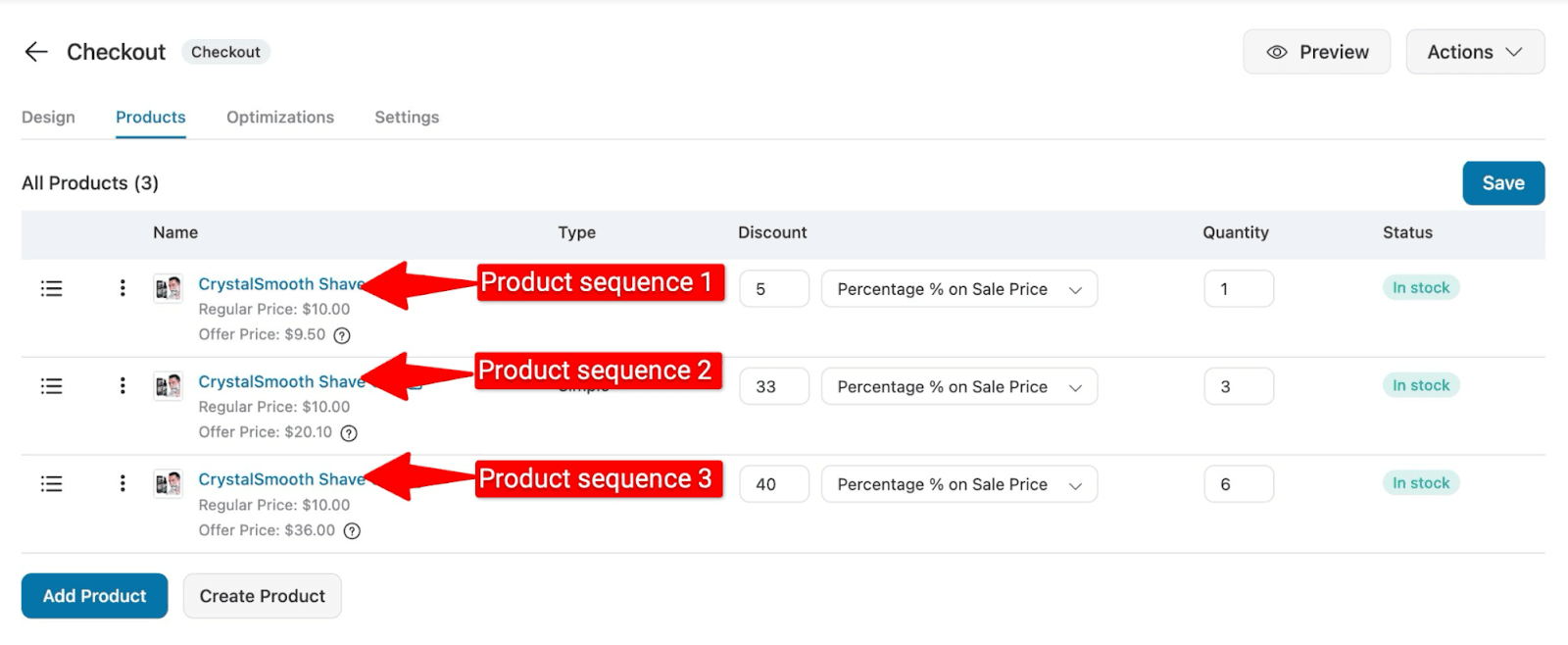Click help icon next to Offer Price $20.10
This screenshot has width=1568, height=645.
349,433
